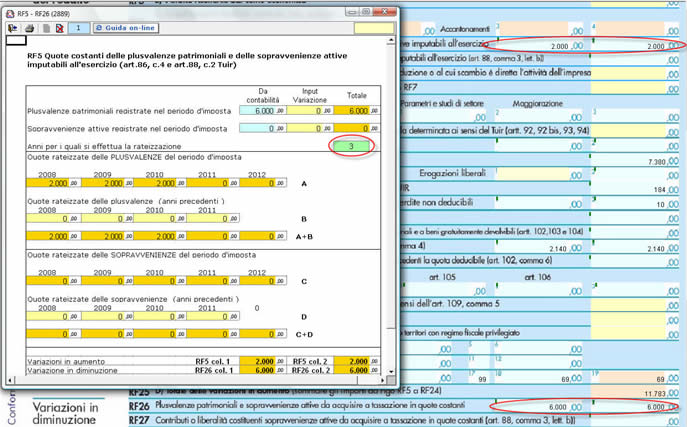Click the dialog vertical scrollbar down arrow
The image size is (687, 427).
pos(389,371)
